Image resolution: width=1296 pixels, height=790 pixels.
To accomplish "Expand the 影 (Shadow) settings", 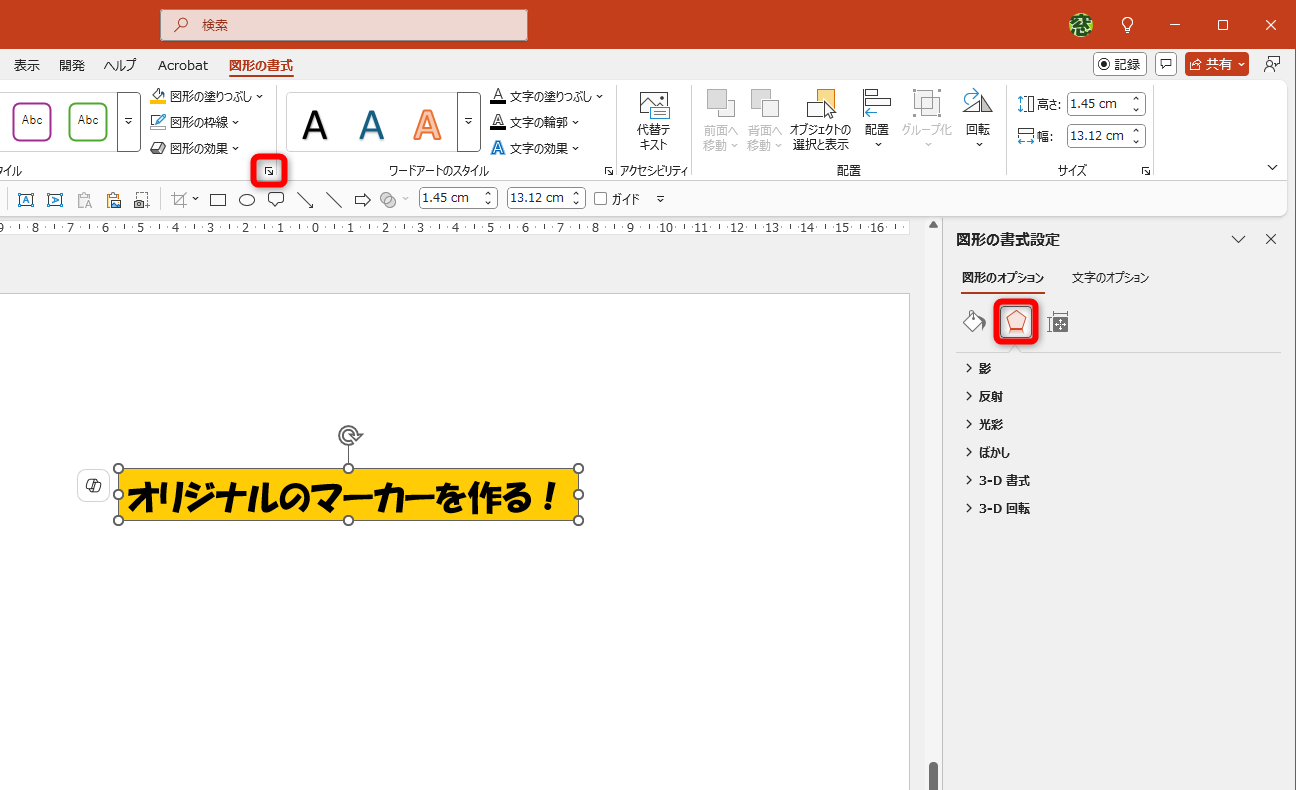I will coord(982,367).
